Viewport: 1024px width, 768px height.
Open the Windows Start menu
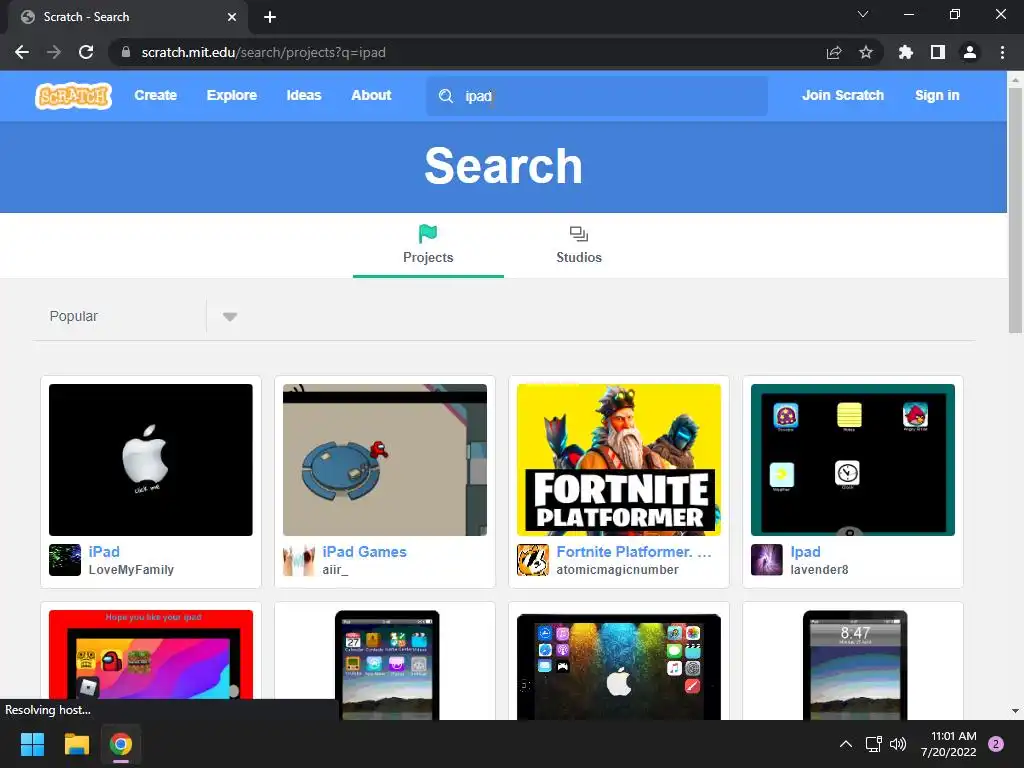tap(32, 744)
